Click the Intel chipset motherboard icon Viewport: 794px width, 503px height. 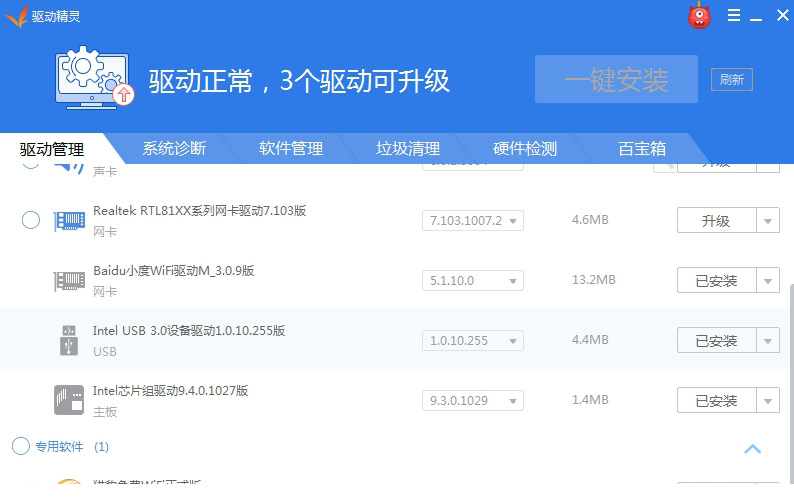[x=69, y=400]
